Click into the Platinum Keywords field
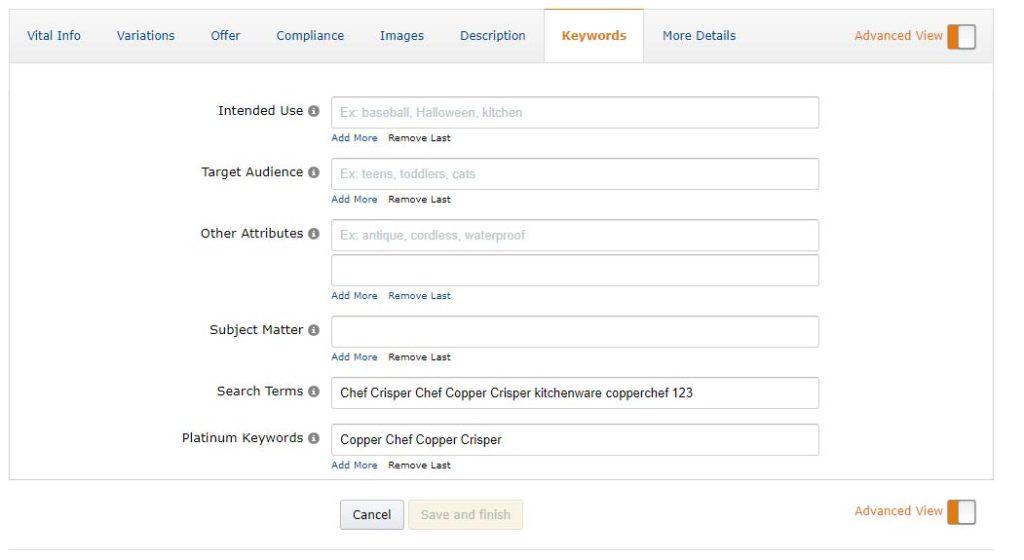Viewport: 1024px width, 560px height. point(575,440)
